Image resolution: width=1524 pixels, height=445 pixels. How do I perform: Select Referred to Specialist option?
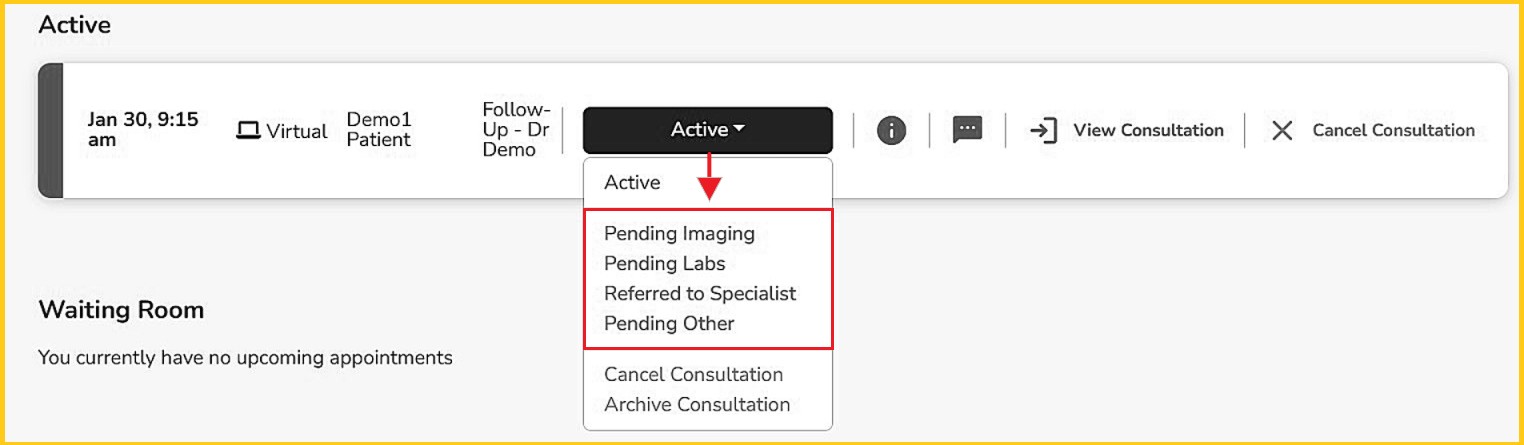(x=700, y=293)
